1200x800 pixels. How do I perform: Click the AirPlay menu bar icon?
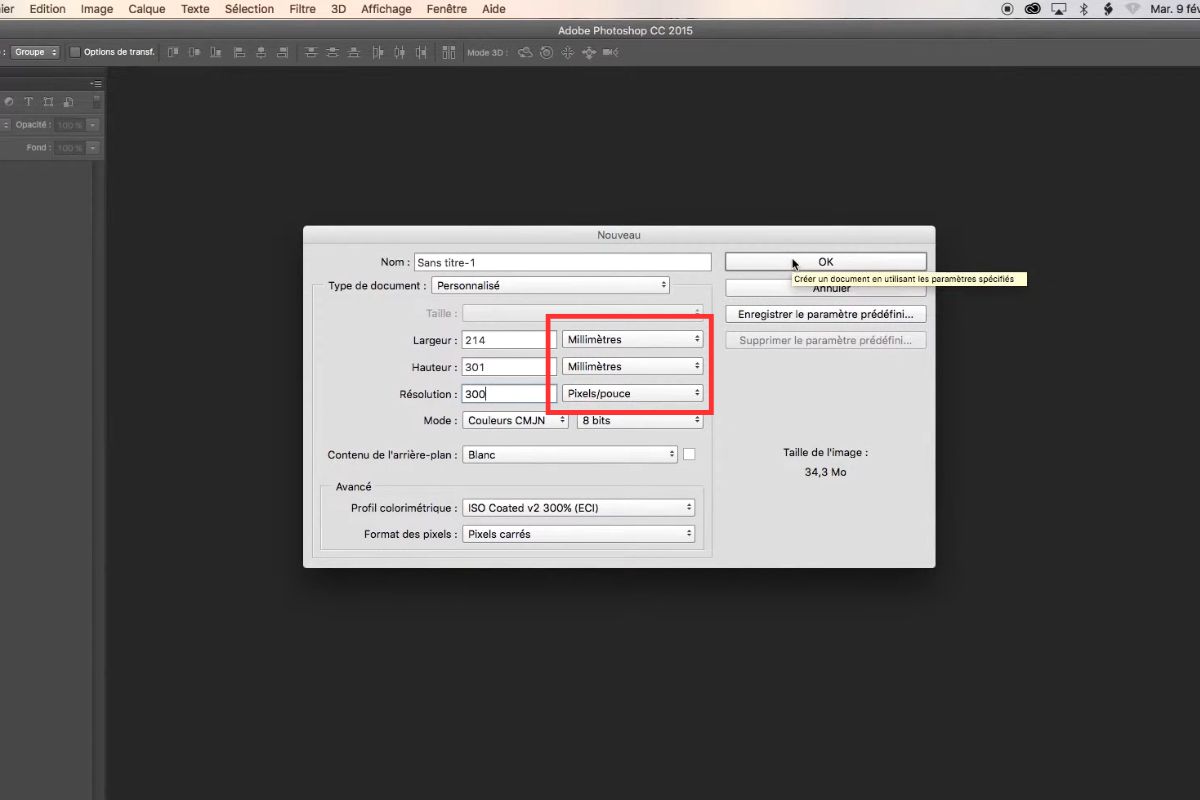click(x=1059, y=9)
